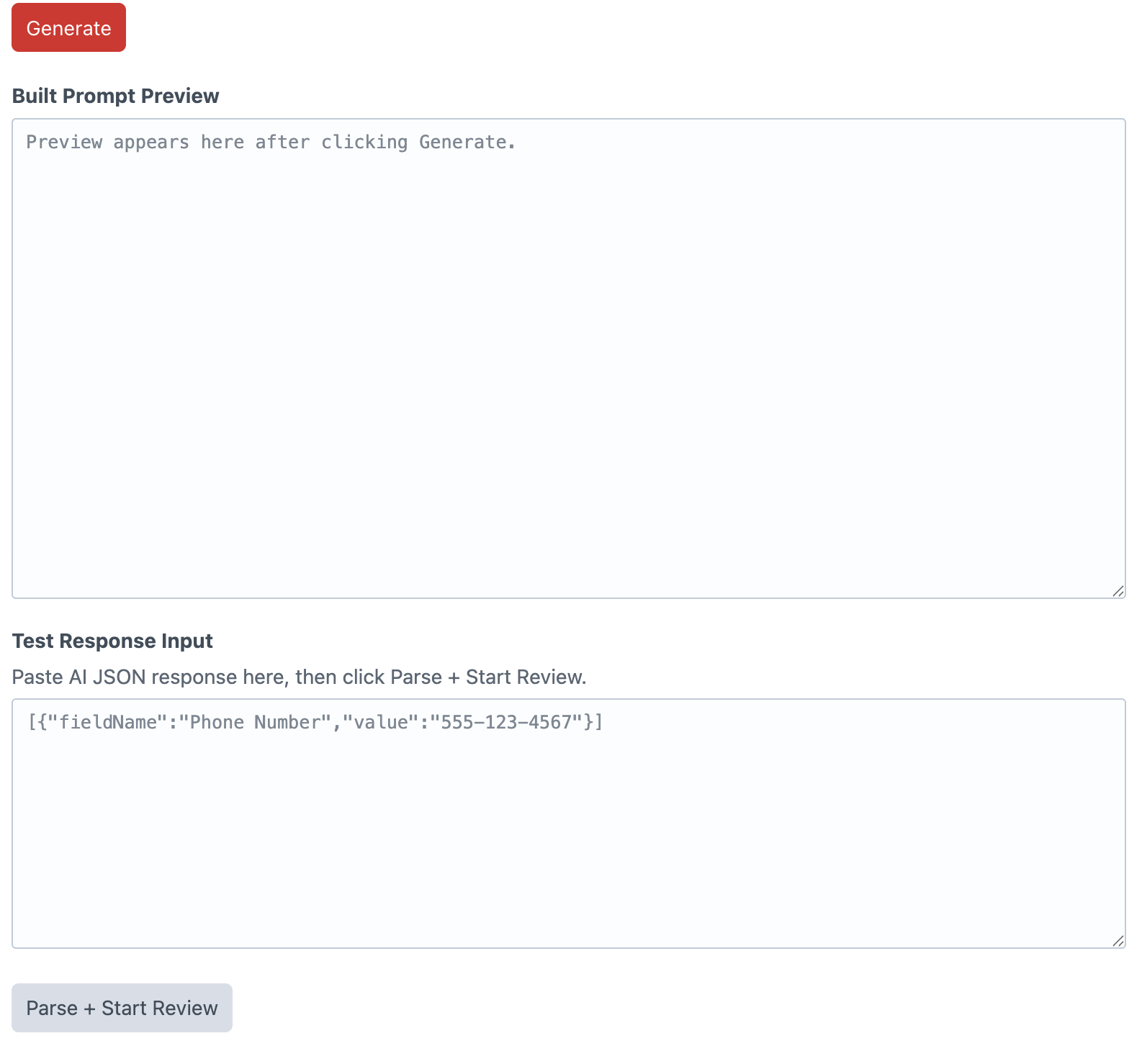Click the Test Response Input heading

(112, 641)
